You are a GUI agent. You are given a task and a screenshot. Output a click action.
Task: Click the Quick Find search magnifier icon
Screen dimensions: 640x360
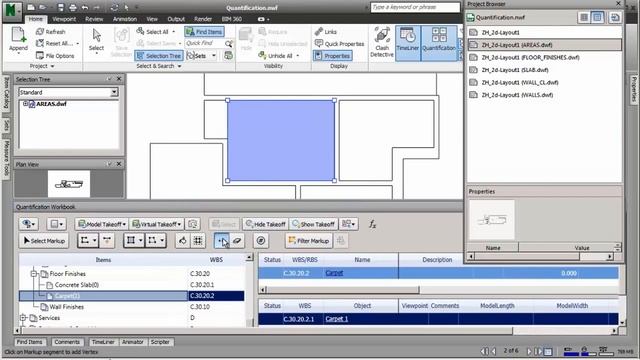(229, 43)
